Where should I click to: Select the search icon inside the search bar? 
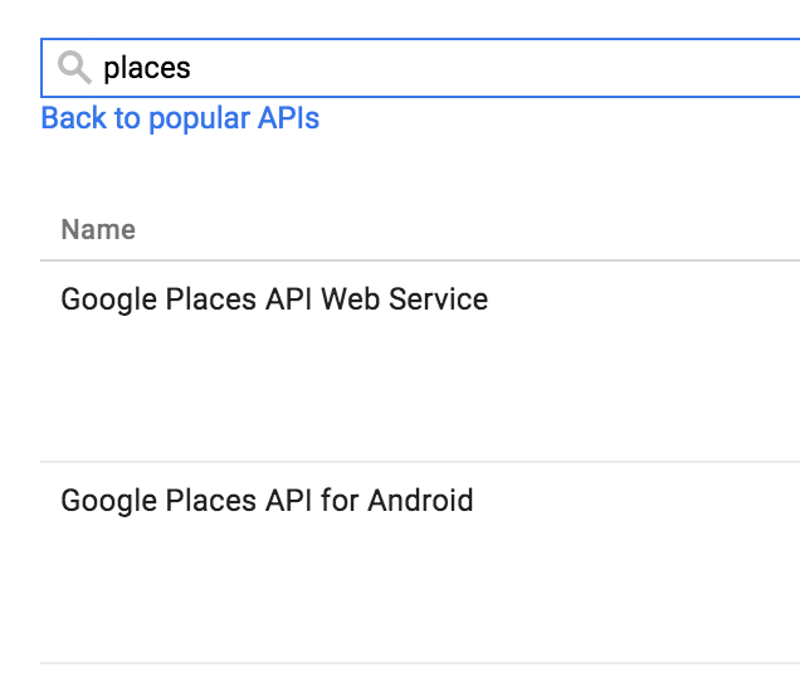pos(72,66)
